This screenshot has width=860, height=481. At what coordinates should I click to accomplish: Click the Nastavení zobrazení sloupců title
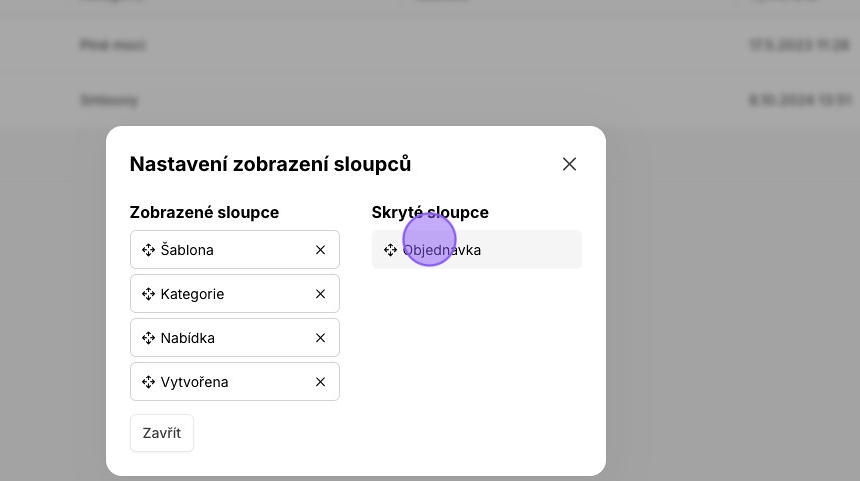[x=270, y=164]
